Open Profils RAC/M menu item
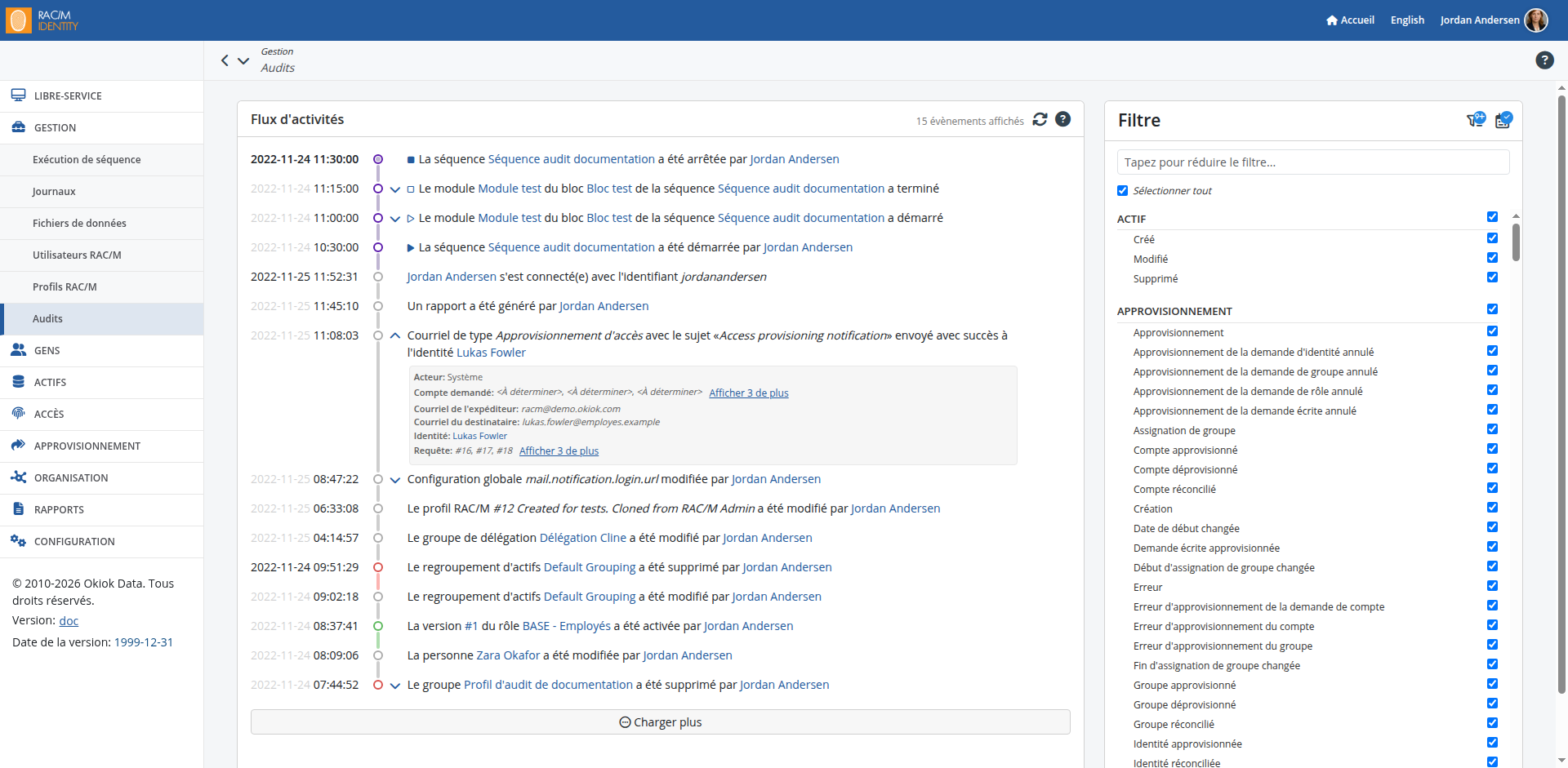Screen dimensions: 1568x768 102,287
